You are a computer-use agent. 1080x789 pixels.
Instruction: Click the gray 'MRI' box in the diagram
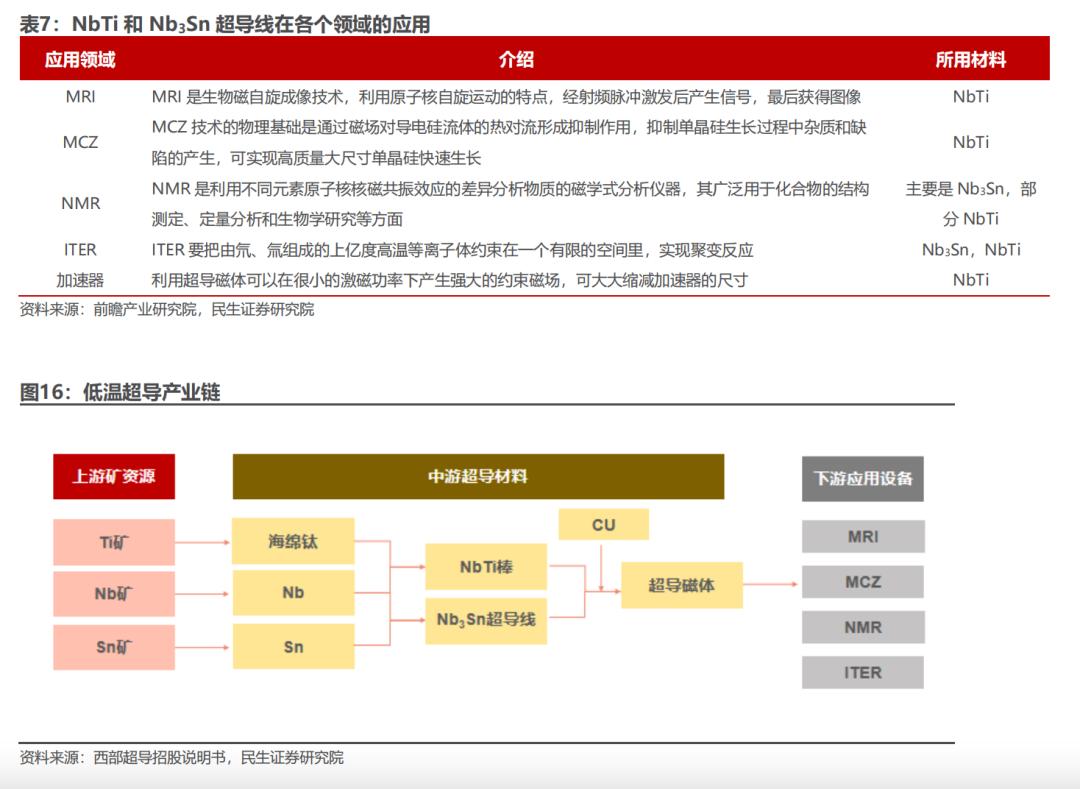click(863, 536)
